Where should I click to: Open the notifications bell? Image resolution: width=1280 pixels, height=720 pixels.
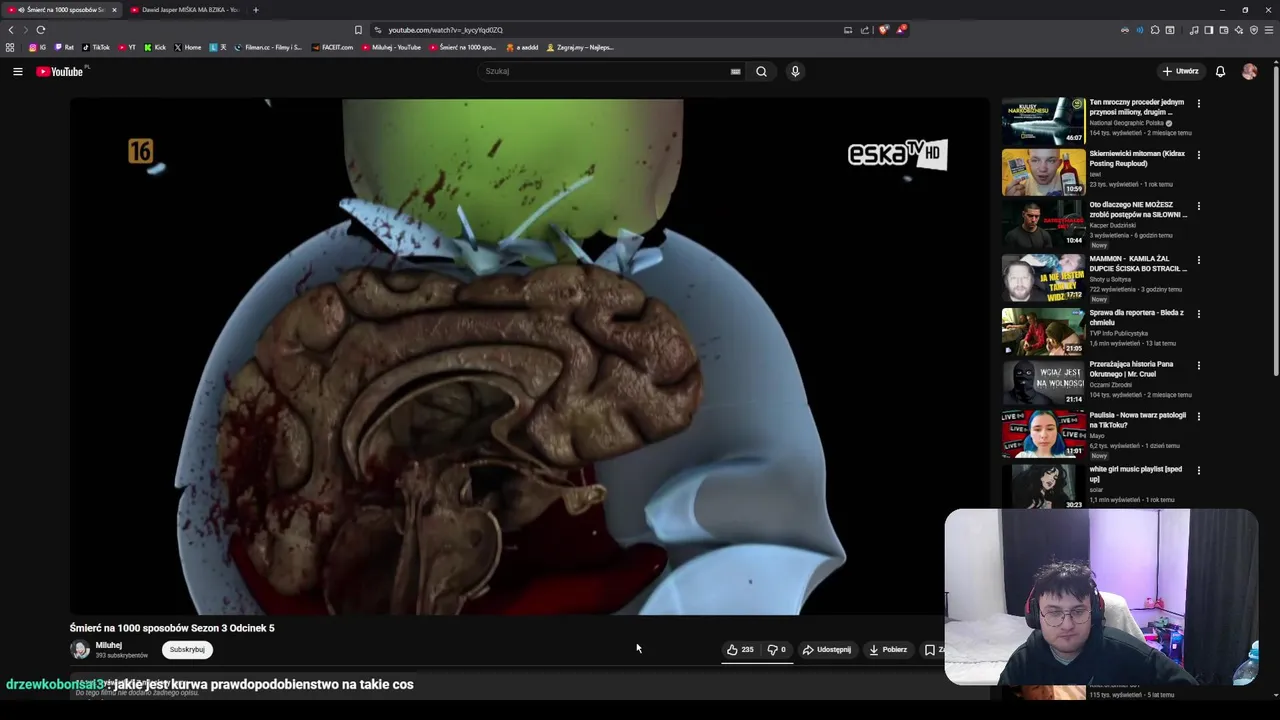tap(1220, 71)
